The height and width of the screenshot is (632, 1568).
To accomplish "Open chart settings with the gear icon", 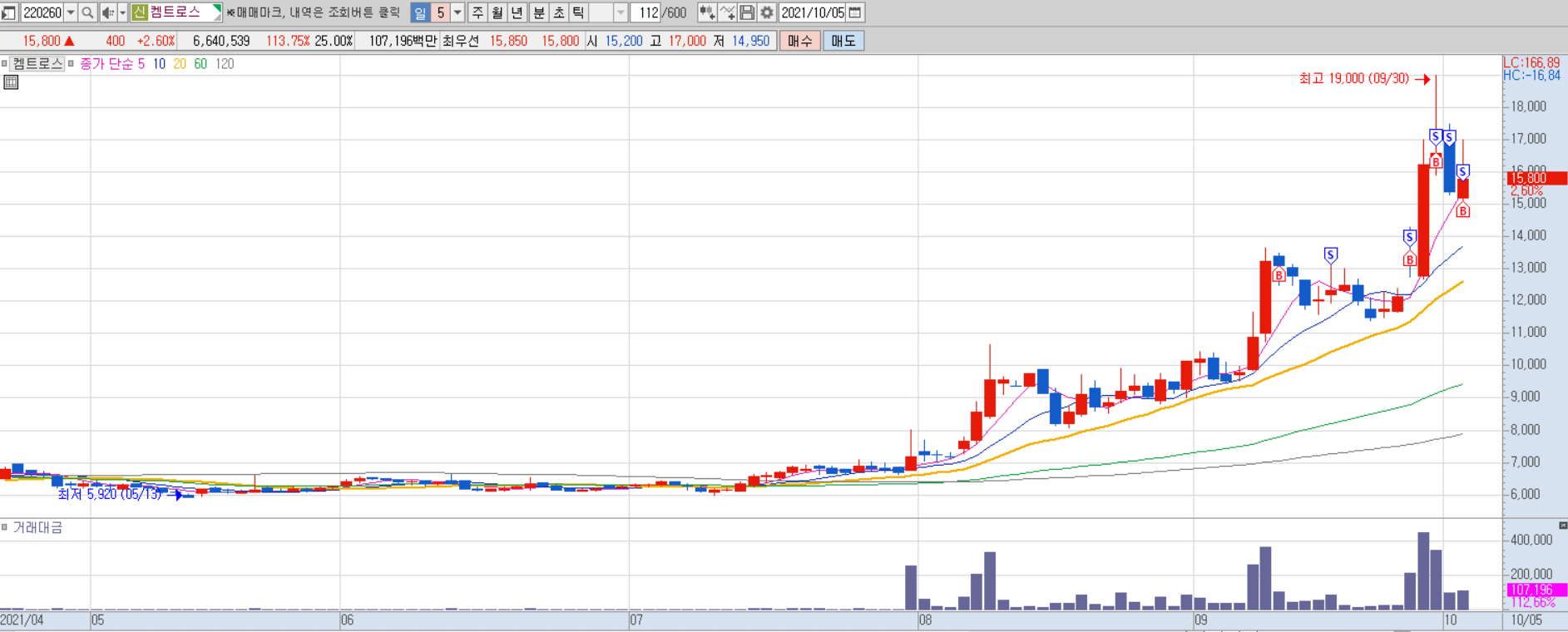I will (767, 12).
